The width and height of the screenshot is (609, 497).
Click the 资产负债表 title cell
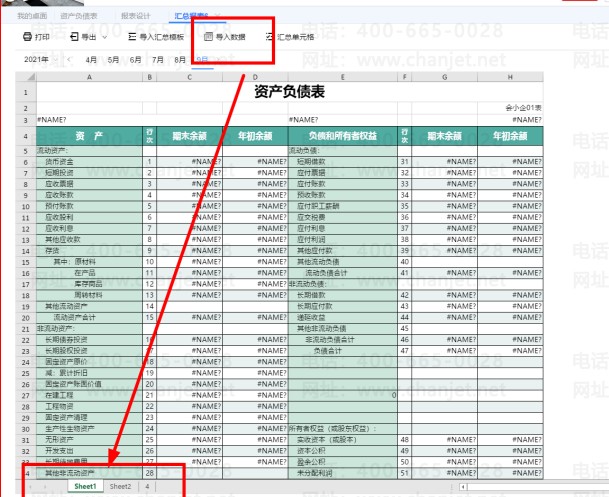[289, 92]
